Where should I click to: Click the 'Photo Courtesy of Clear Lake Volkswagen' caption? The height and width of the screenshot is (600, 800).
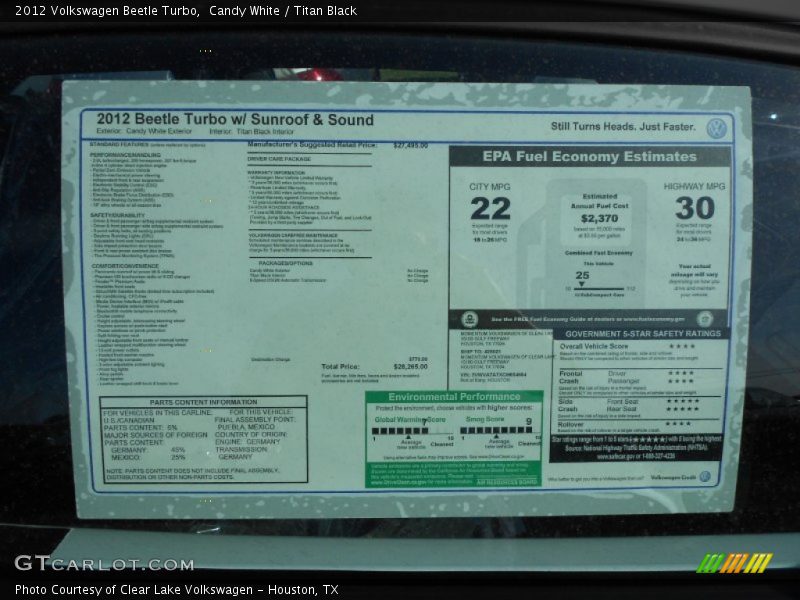coord(134,590)
